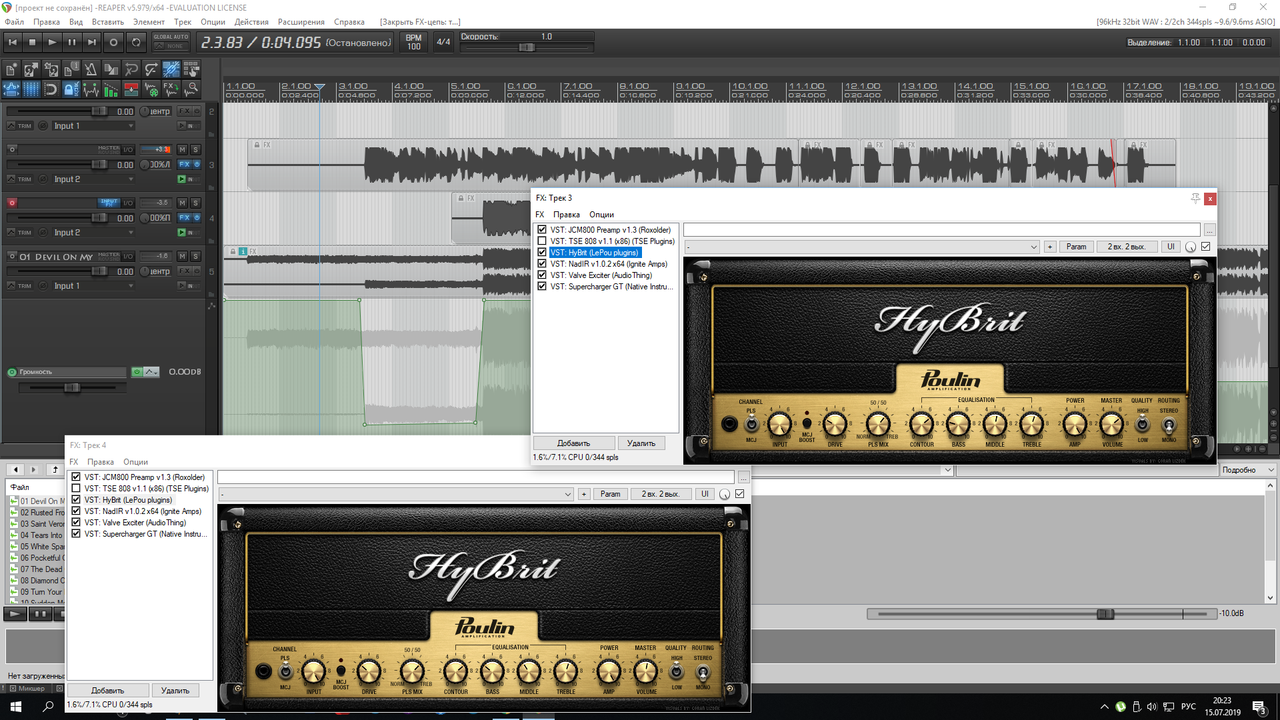Image resolution: width=1280 pixels, height=720 pixels.
Task: Open the Трек menu
Action: (x=182, y=21)
